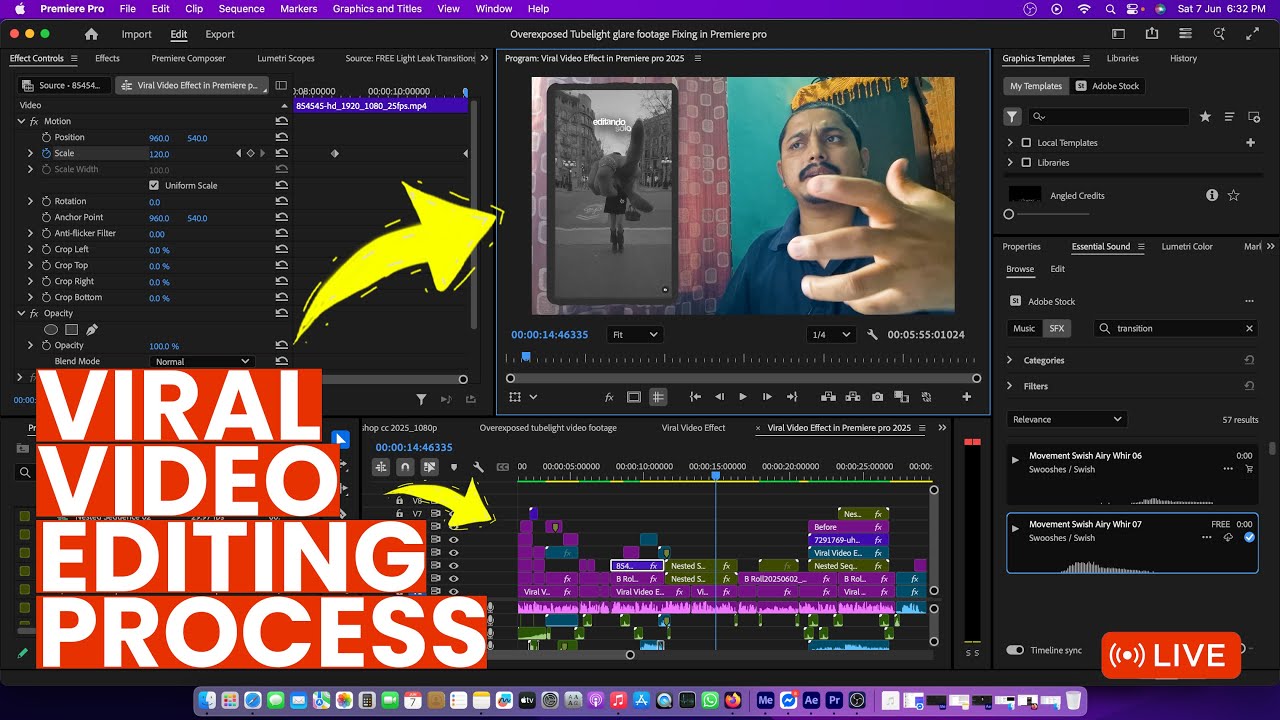This screenshot has height=720, width=1280.
Task: Click the Safe Margins icon
Action: pos(634,397)
